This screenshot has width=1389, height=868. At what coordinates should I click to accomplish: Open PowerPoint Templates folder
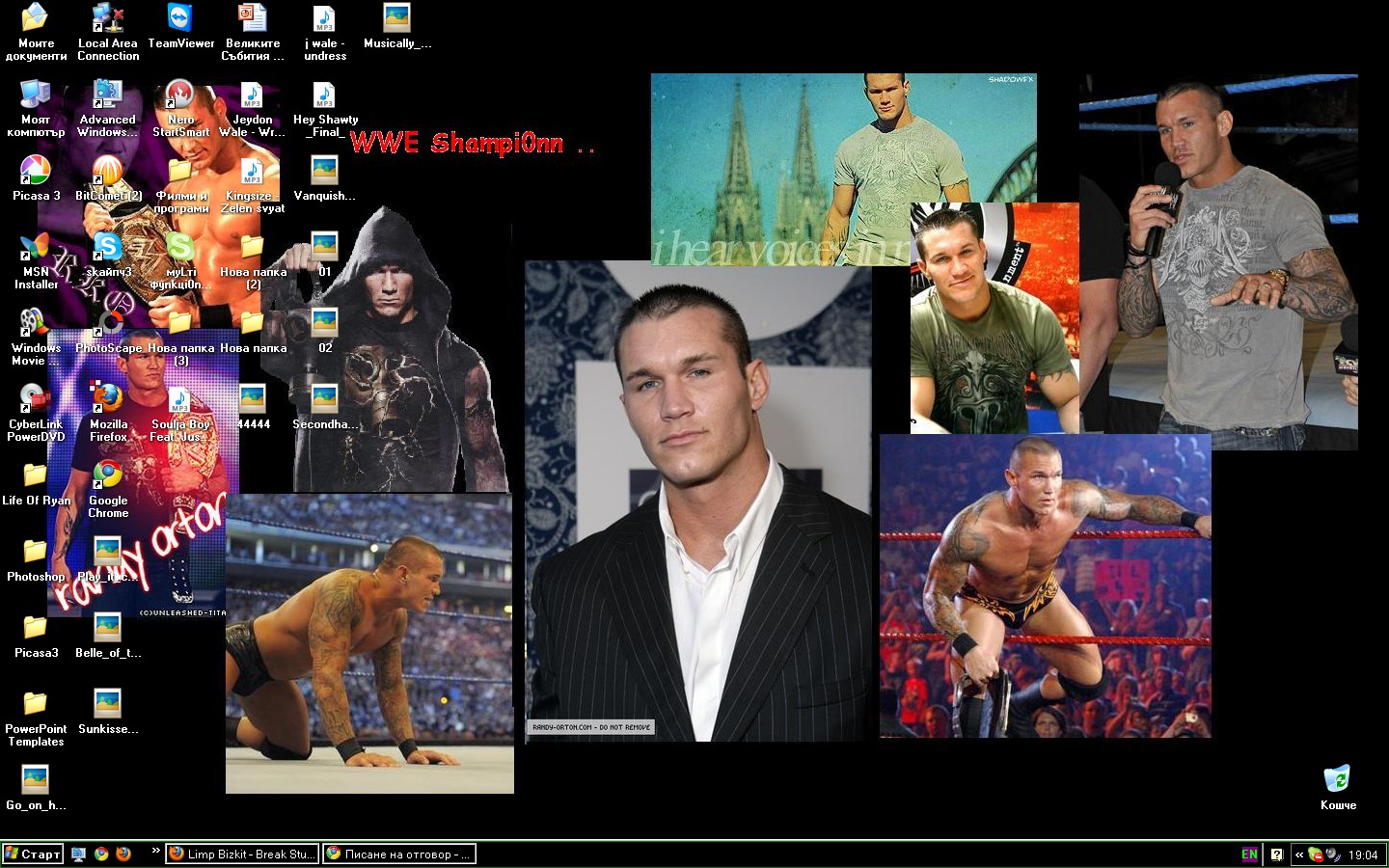click(36, 718)
